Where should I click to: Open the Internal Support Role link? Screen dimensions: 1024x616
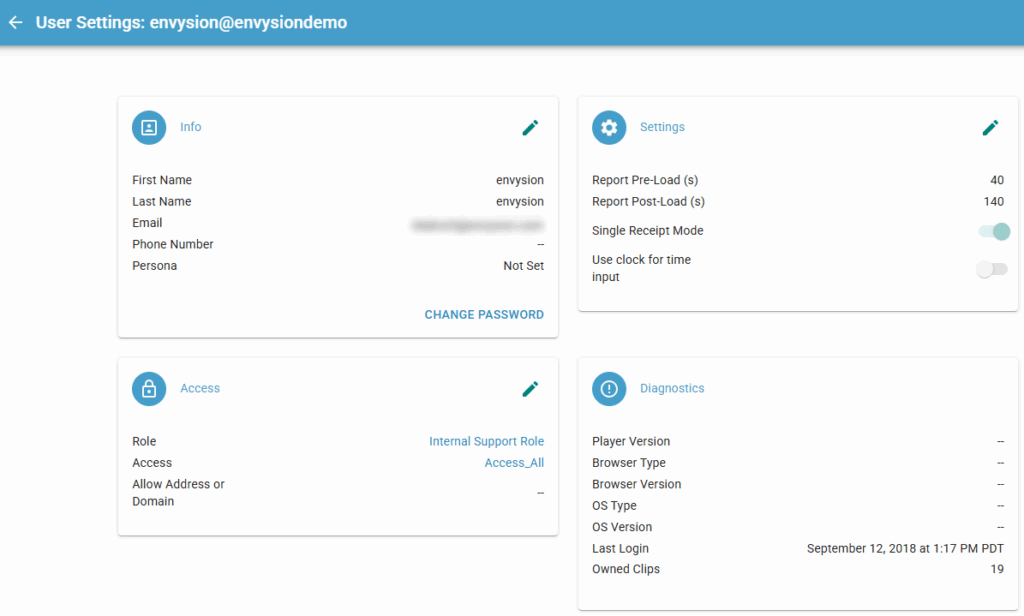tap(486, 441)
